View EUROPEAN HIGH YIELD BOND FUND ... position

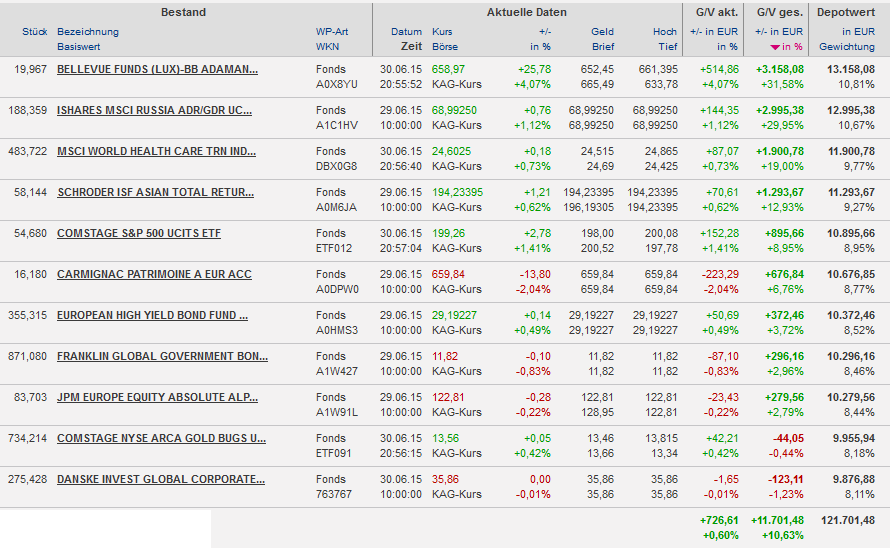pos(153,315)
